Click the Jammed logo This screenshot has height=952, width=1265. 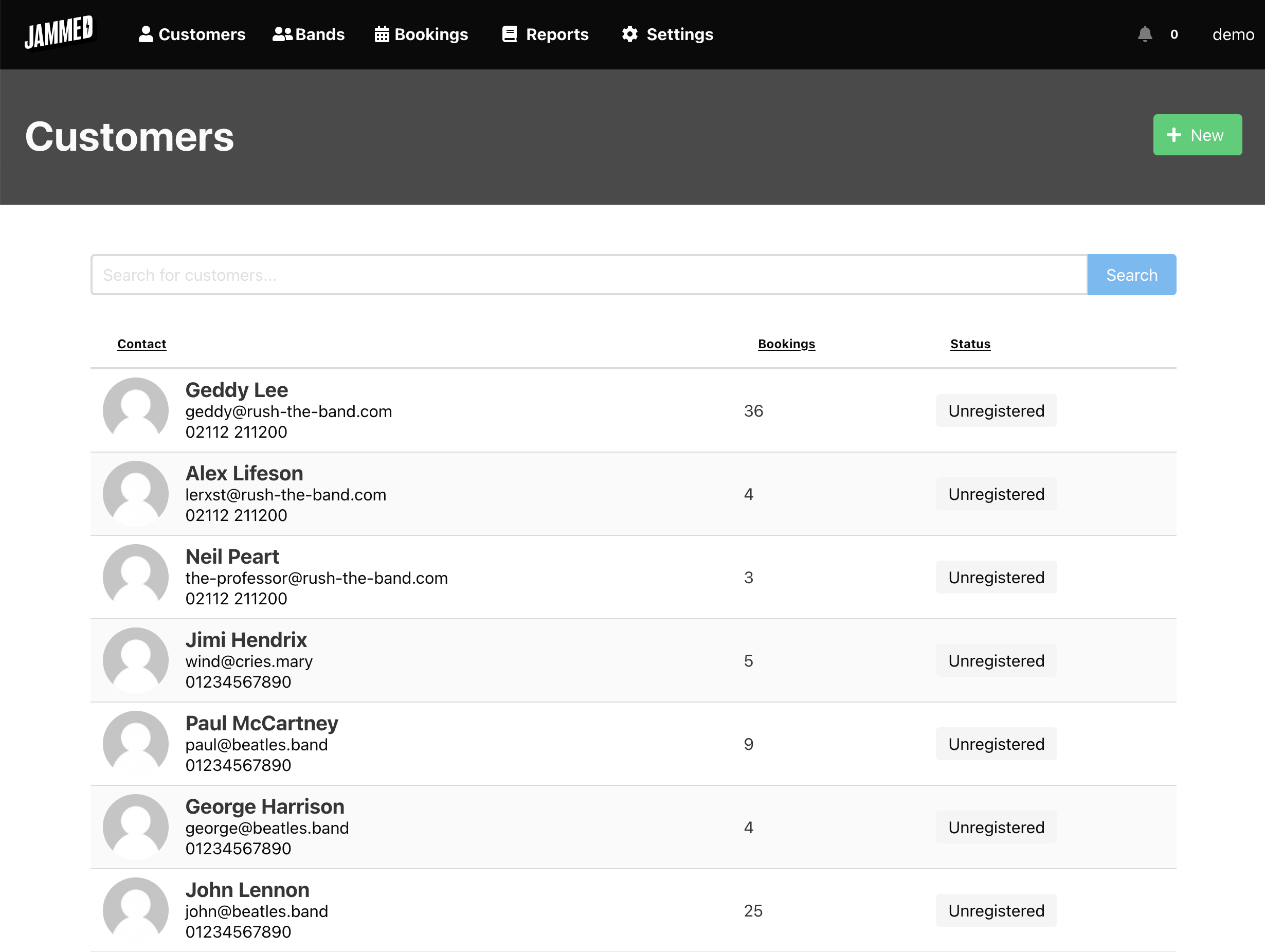[x=59, y=32]
